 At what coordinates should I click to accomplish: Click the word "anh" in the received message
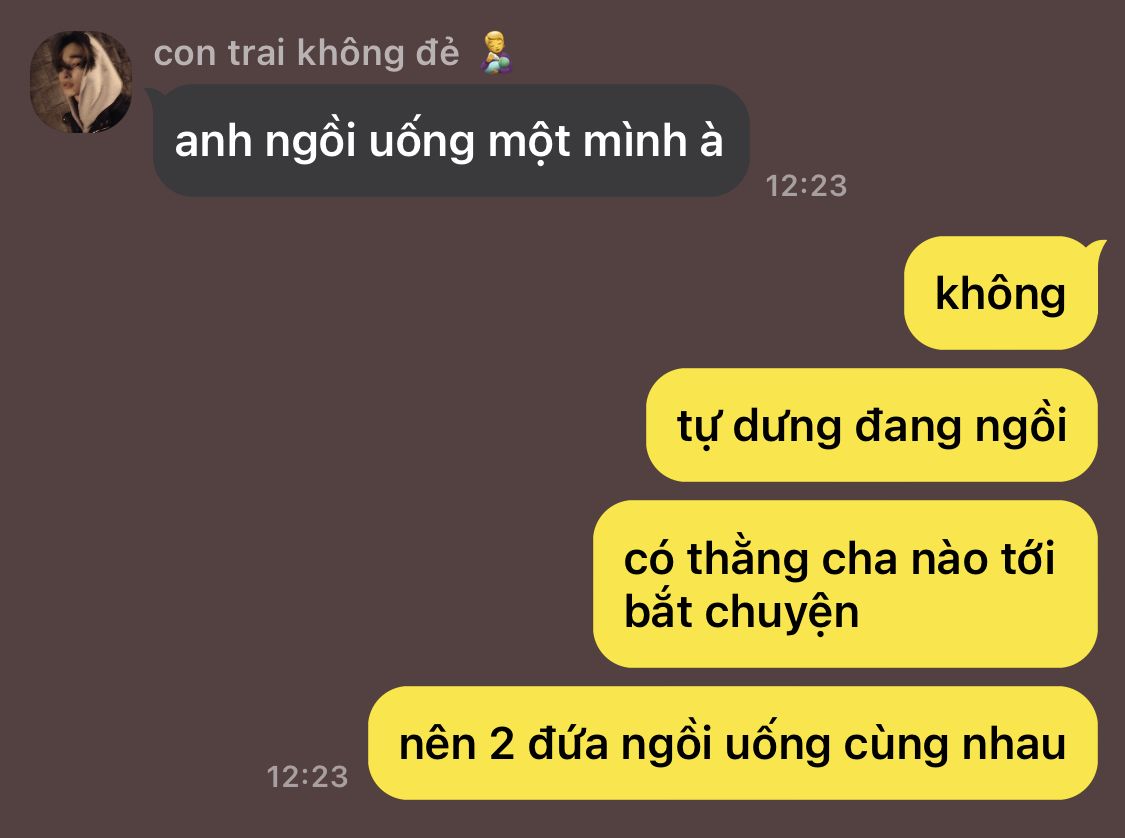click(213, 141)
